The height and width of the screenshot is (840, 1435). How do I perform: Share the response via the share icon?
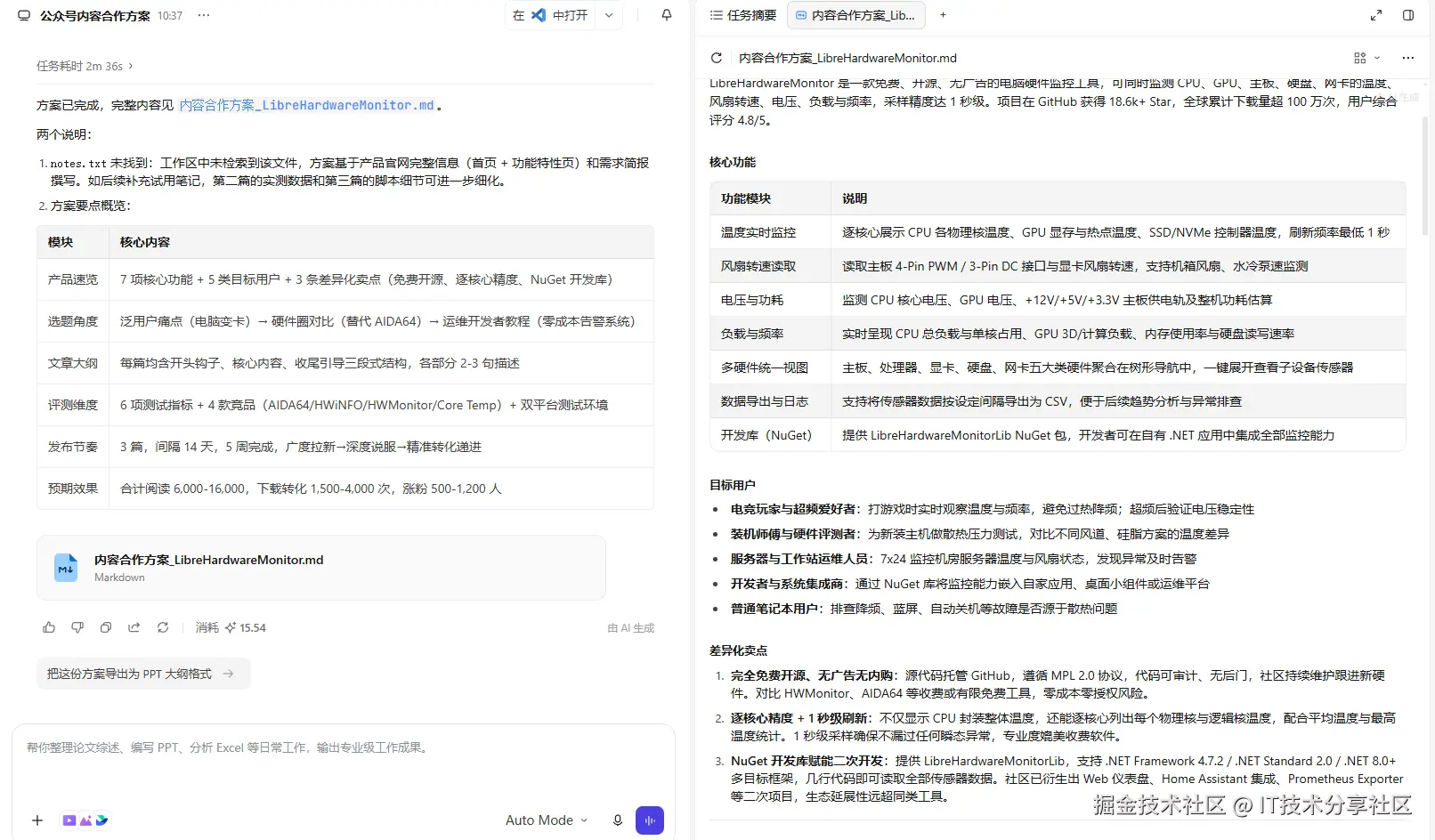(134, 627)
